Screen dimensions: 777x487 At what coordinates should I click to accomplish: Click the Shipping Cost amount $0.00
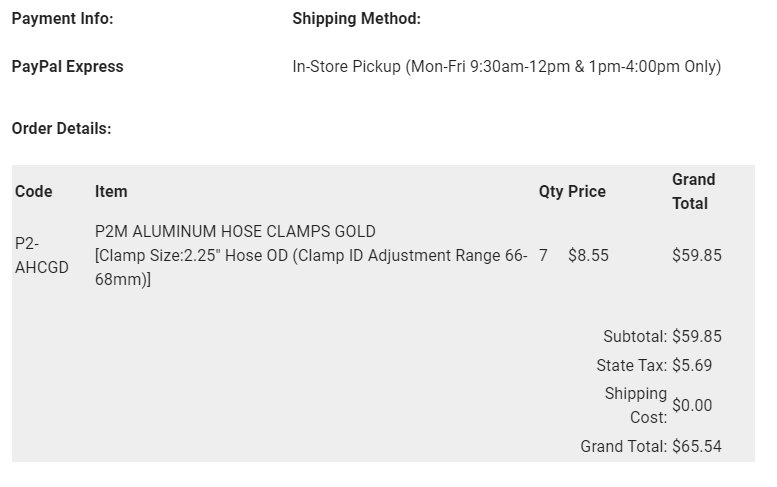692,405
